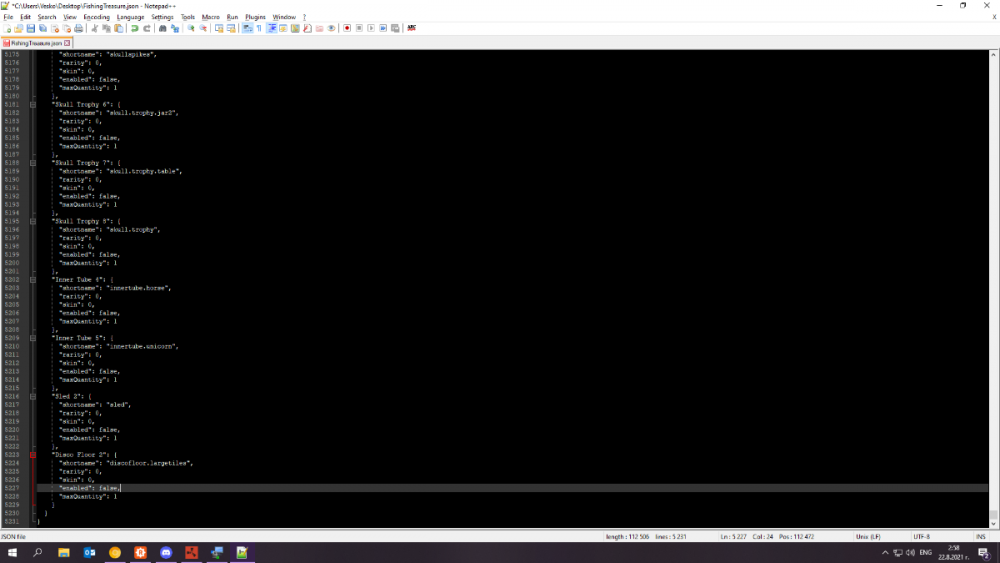Collapse the "Inner Tube 4" fold block
The width and height of the screenshot is (1000, 563).
coord(32,279)
